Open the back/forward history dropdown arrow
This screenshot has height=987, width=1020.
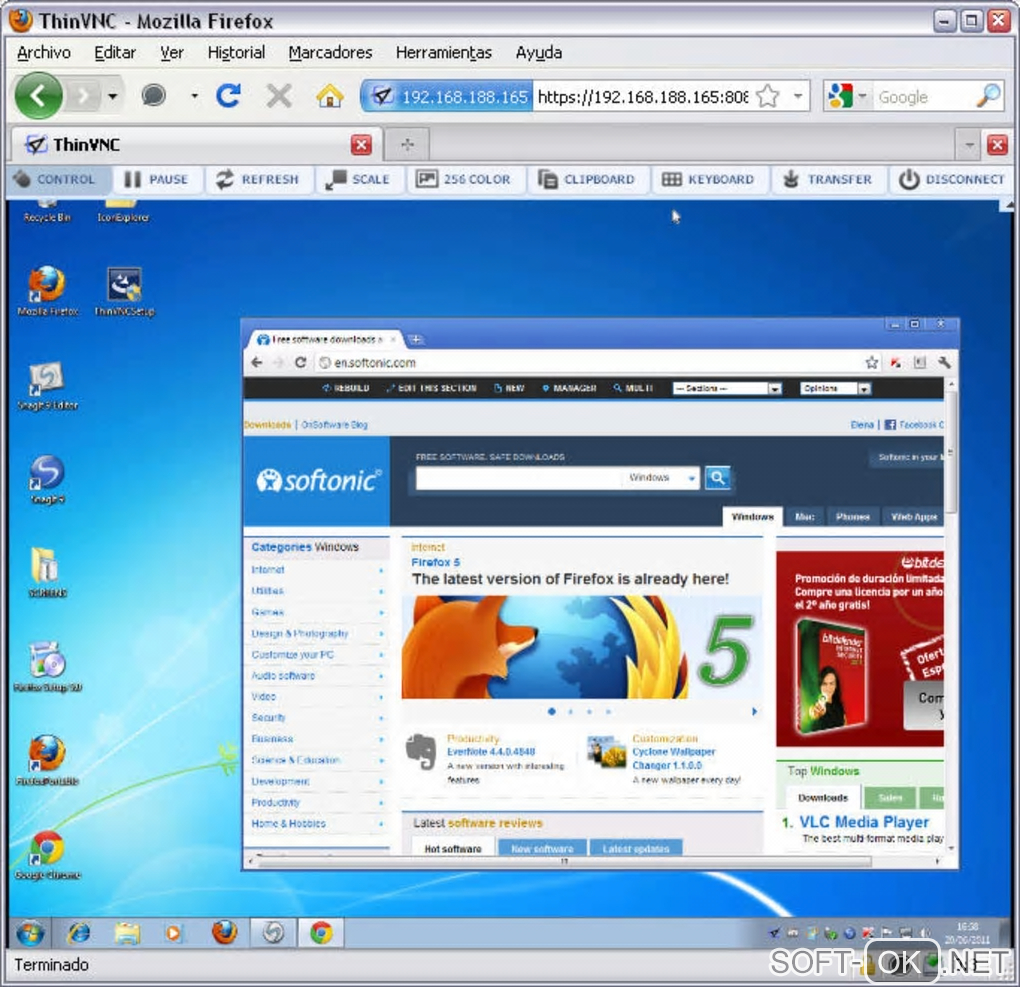(113, 96)
